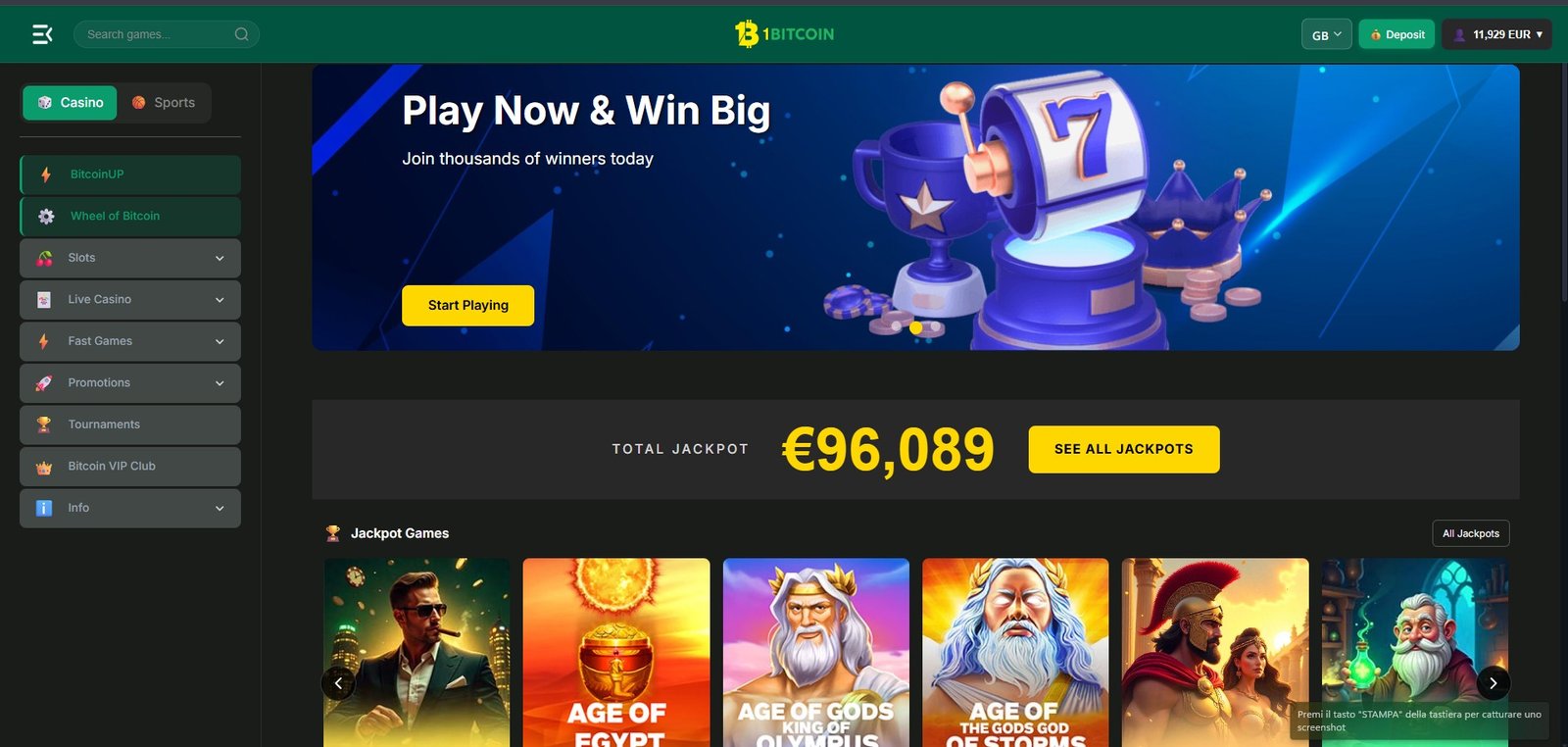Image resolution: width=1568 pixels, height=747 pixels.
Task: Open the 11,929 EUR account dropdown
Action: 1496,34
